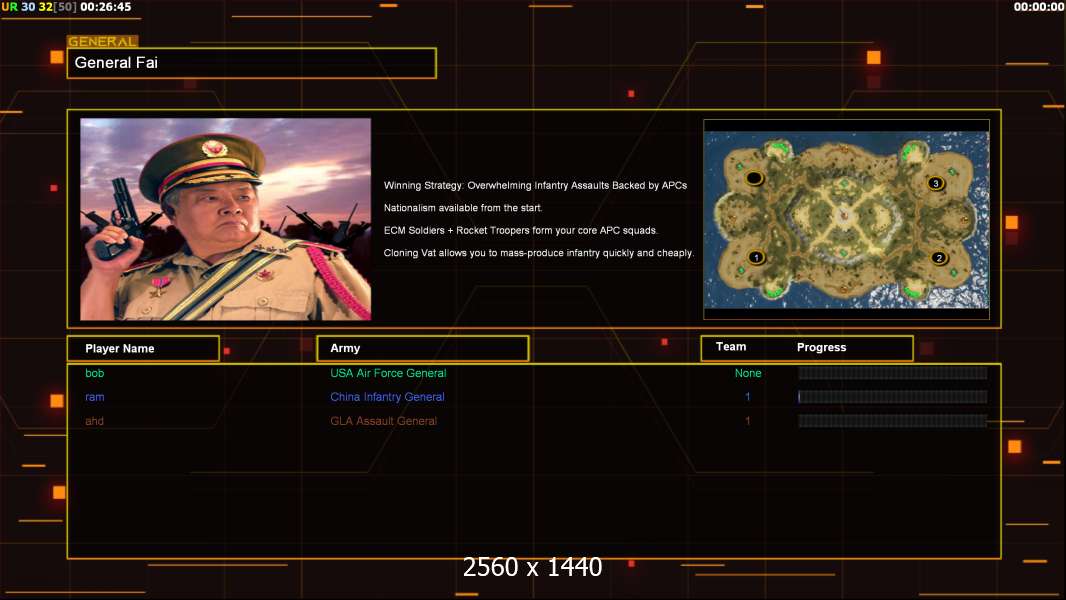This screenshot has width=1066, height=600.
Task: Click ahd's loading progress bar
Action: [x=893, y=421]
